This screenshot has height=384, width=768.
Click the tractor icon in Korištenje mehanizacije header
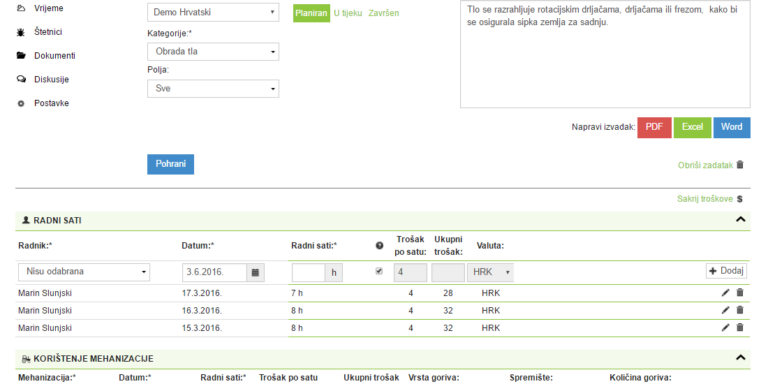[26, 359]
